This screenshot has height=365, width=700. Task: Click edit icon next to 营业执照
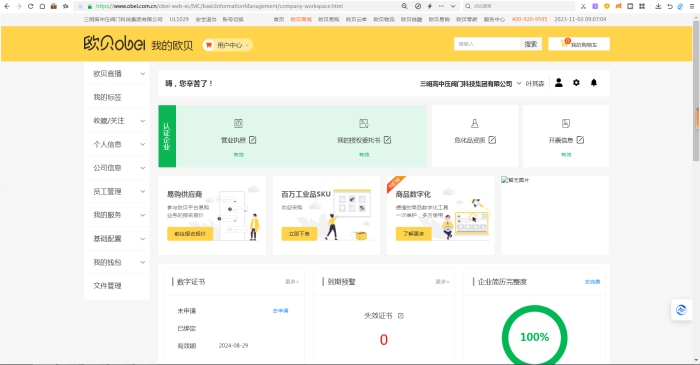click(253, 140)
